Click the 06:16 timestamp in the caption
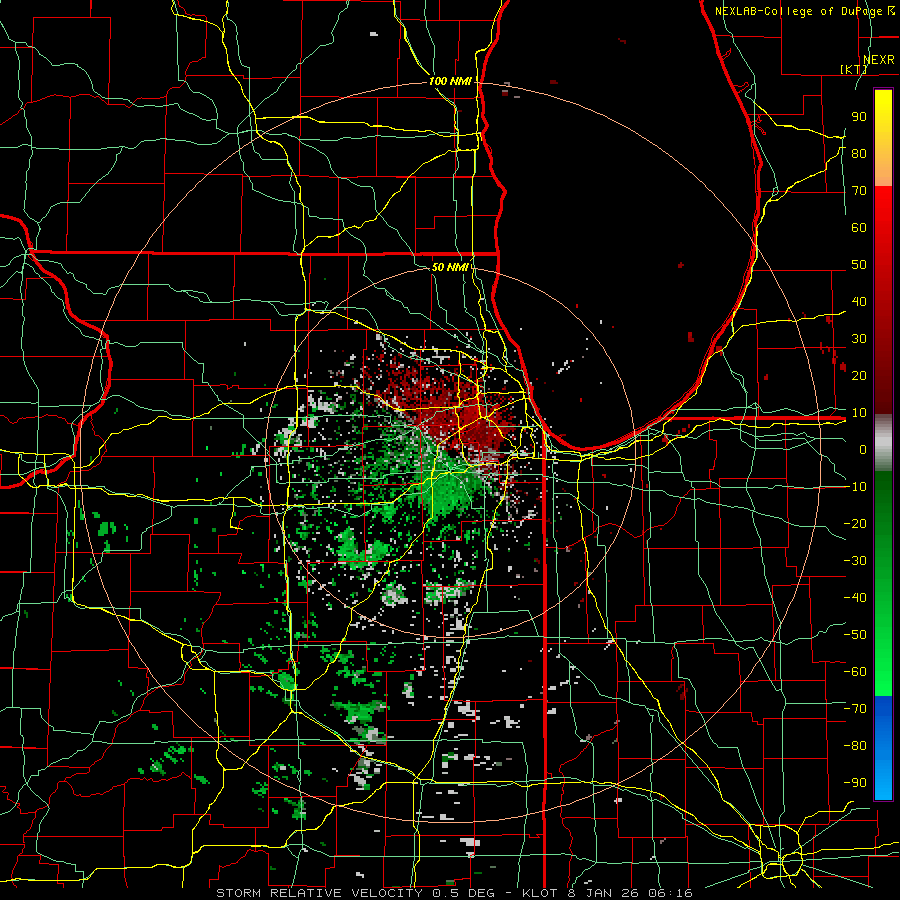 tap(670, 893)
